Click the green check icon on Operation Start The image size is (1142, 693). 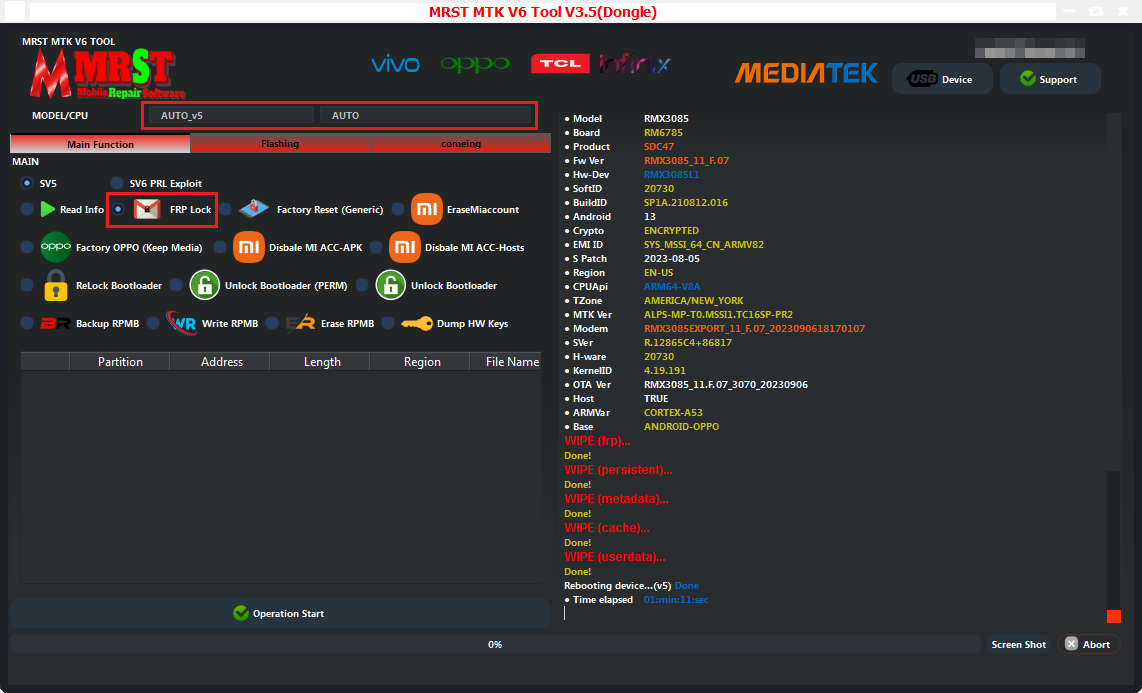click(x=241, y=614)
